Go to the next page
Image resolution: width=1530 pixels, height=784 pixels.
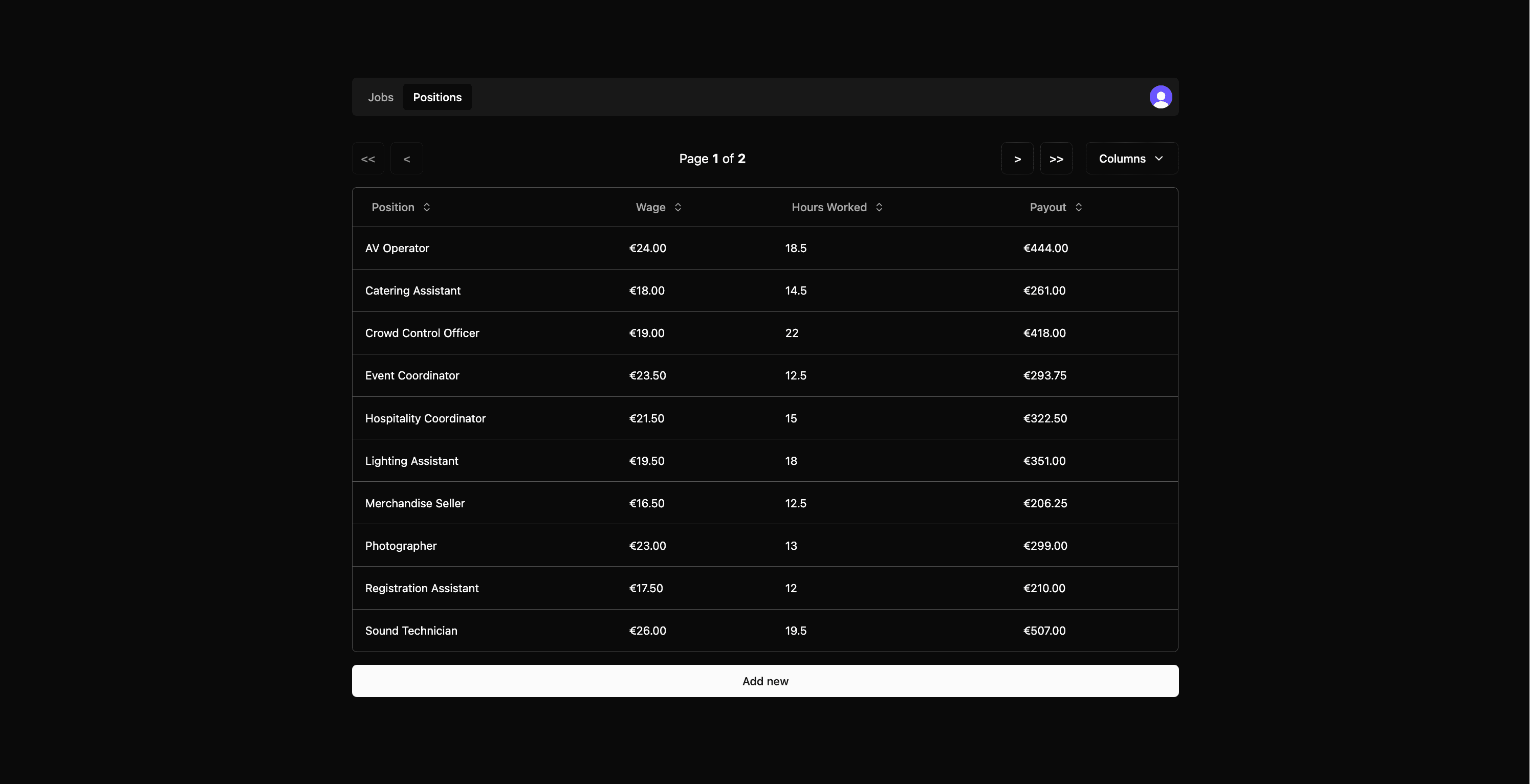click(1017, 159)
